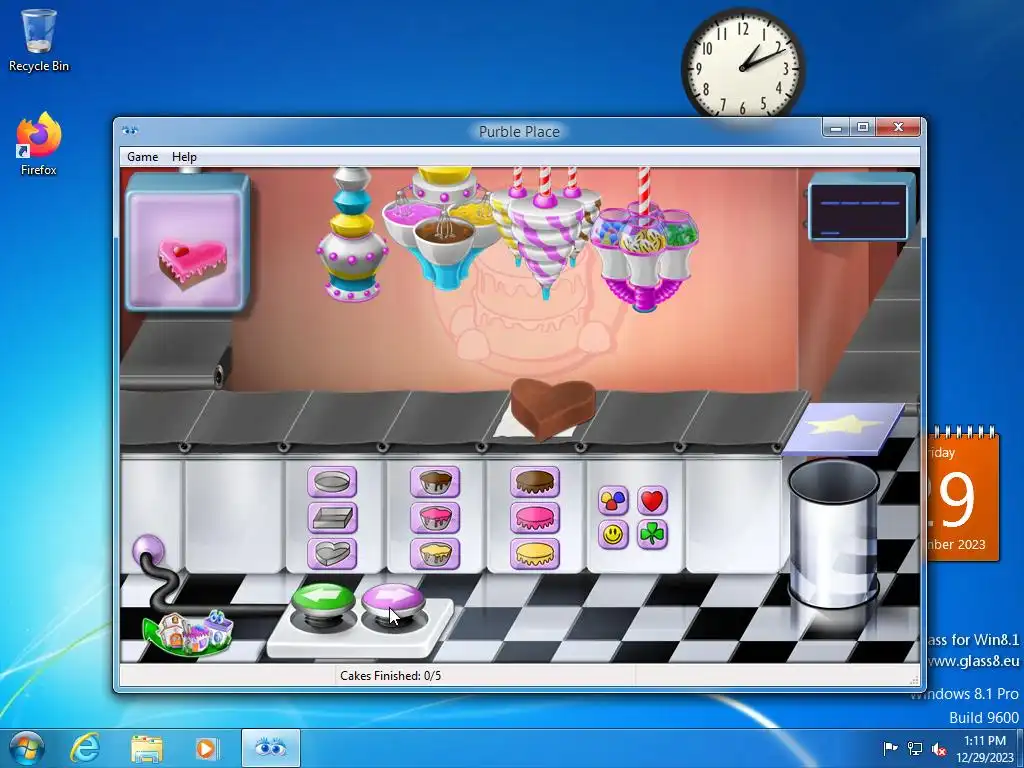Click the 1:11 PM taskbar clock
The height and width of the screenshot is (768, 1024).
pos(985,748)
